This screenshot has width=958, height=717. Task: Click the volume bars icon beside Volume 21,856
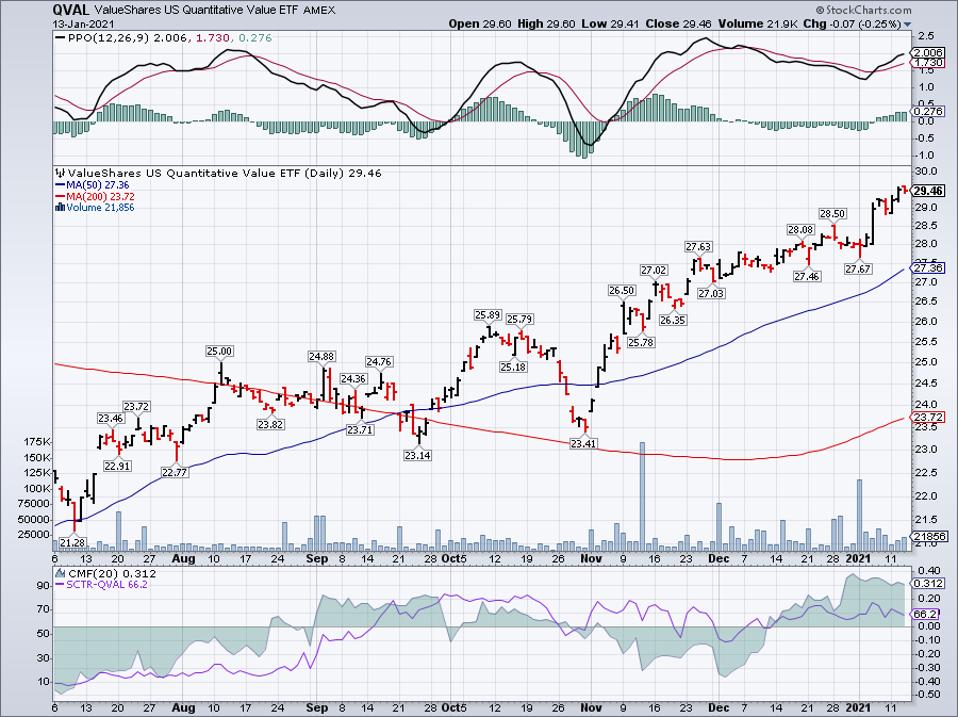coord(60,208)
